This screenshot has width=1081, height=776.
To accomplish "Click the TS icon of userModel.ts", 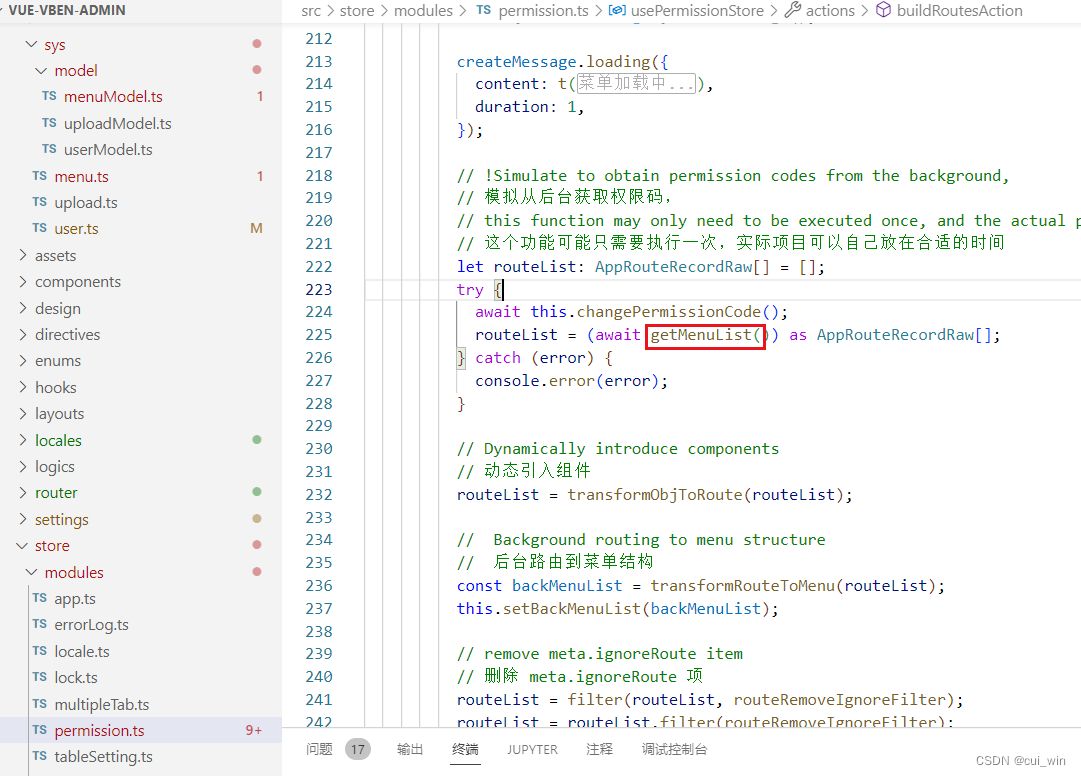I will click(49, 150).
